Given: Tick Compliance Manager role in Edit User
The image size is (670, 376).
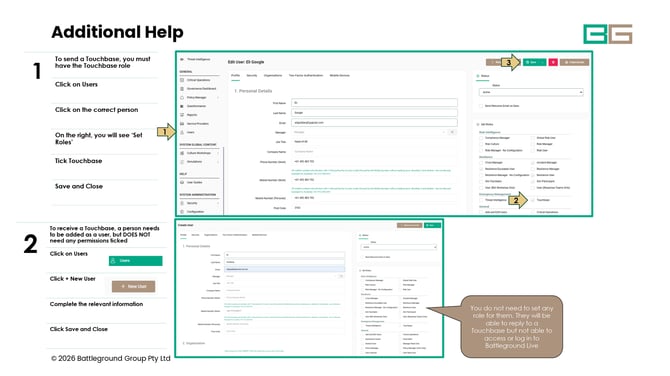Looking at the screenshot, I should click(x=482, y=138).
